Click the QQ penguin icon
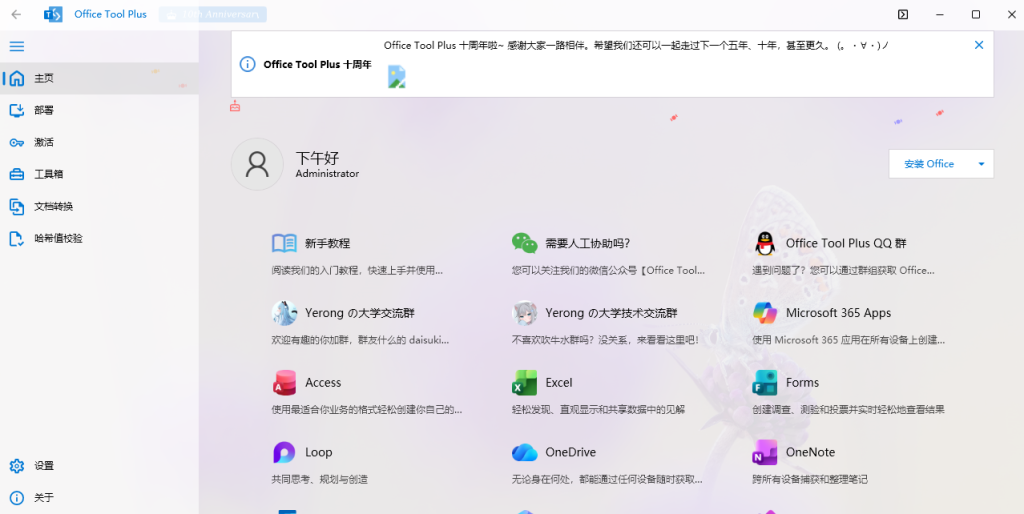The width and height of the screenshot is (1024, 514). click(x=765, y=244)
